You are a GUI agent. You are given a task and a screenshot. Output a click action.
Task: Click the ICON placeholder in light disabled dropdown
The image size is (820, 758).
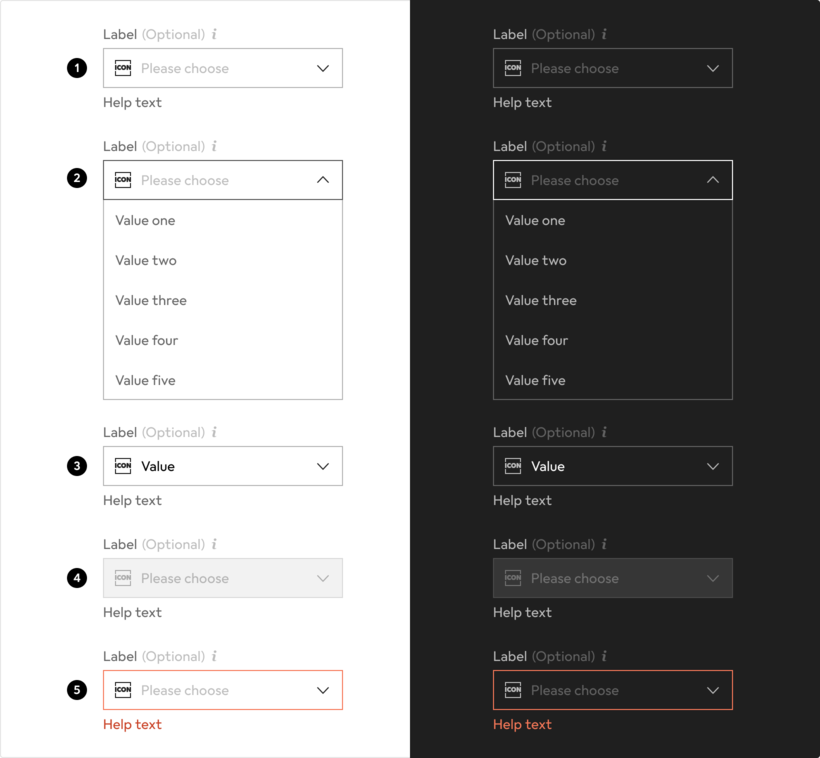[x=123, y=578]
